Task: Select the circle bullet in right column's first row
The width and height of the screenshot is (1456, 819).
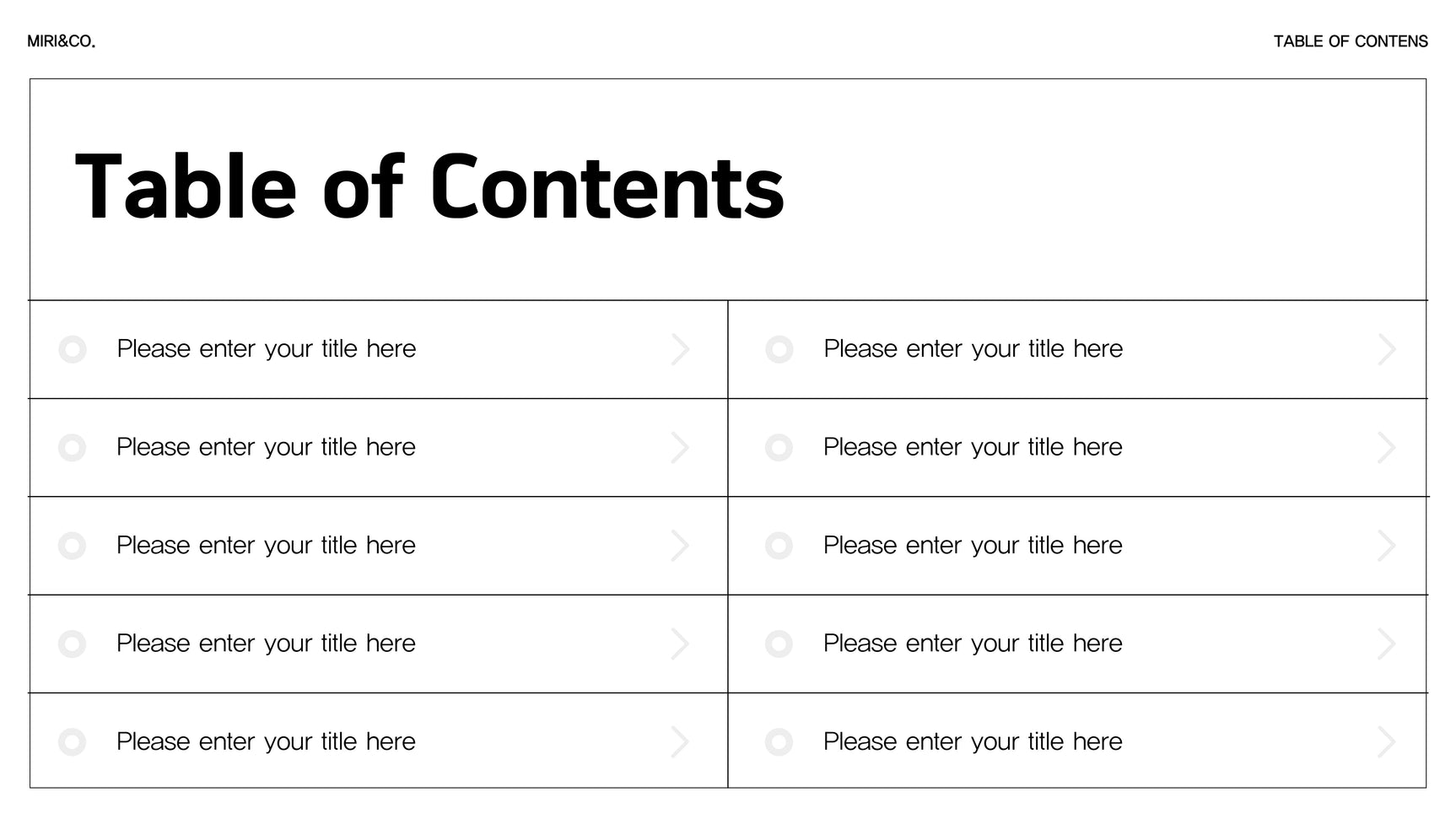Action: (779, 349)
